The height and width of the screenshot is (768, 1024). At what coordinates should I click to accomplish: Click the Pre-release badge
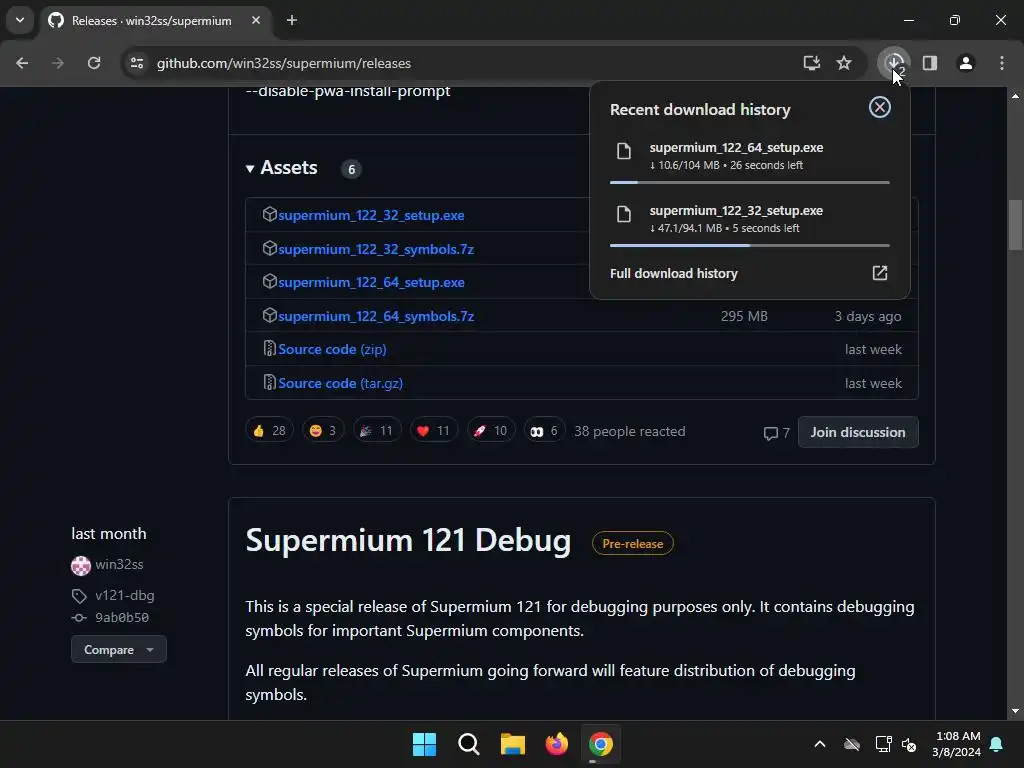point(632,543)
